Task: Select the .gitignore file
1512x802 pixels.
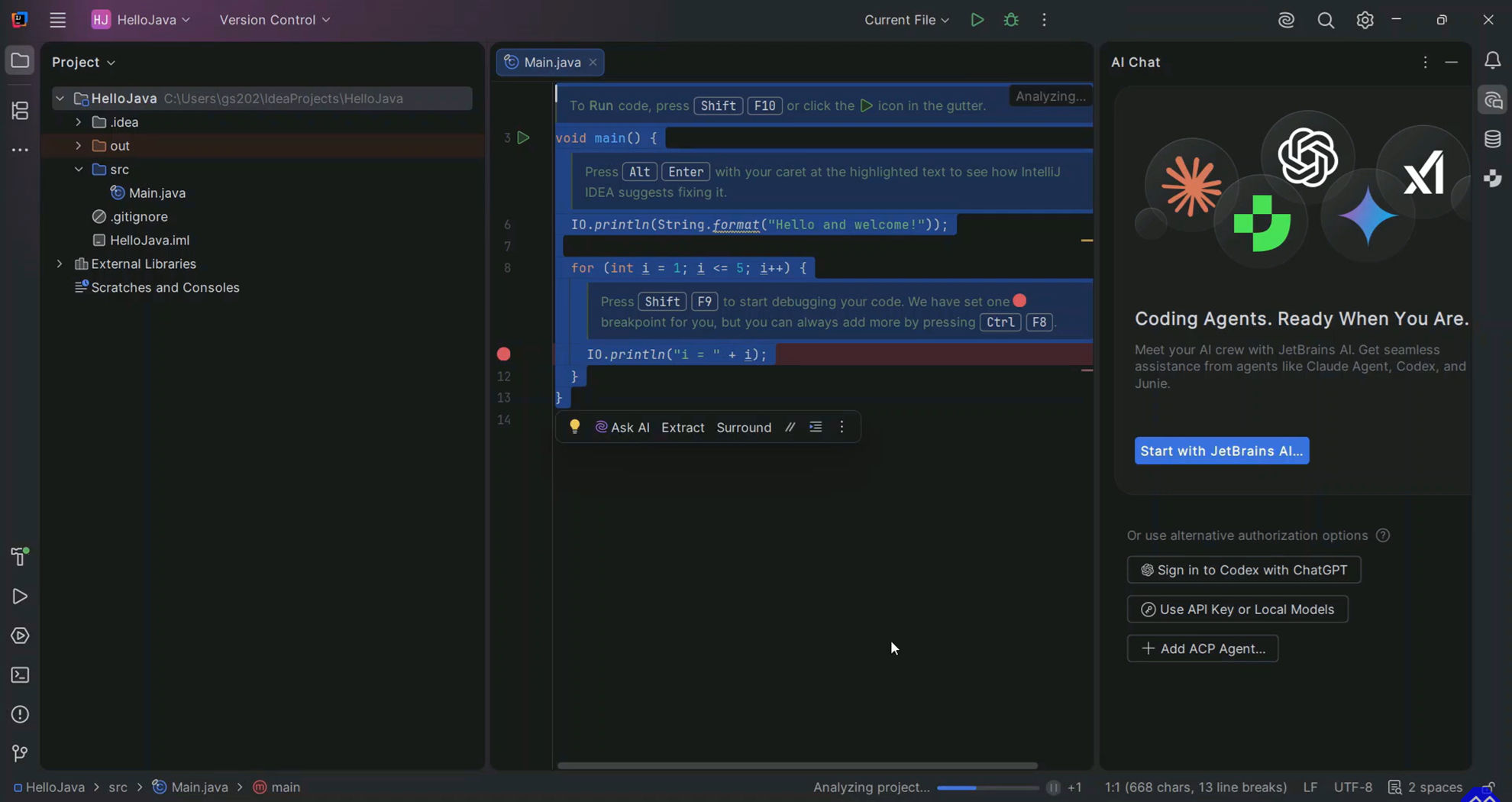Action: [x=130, y=217]
